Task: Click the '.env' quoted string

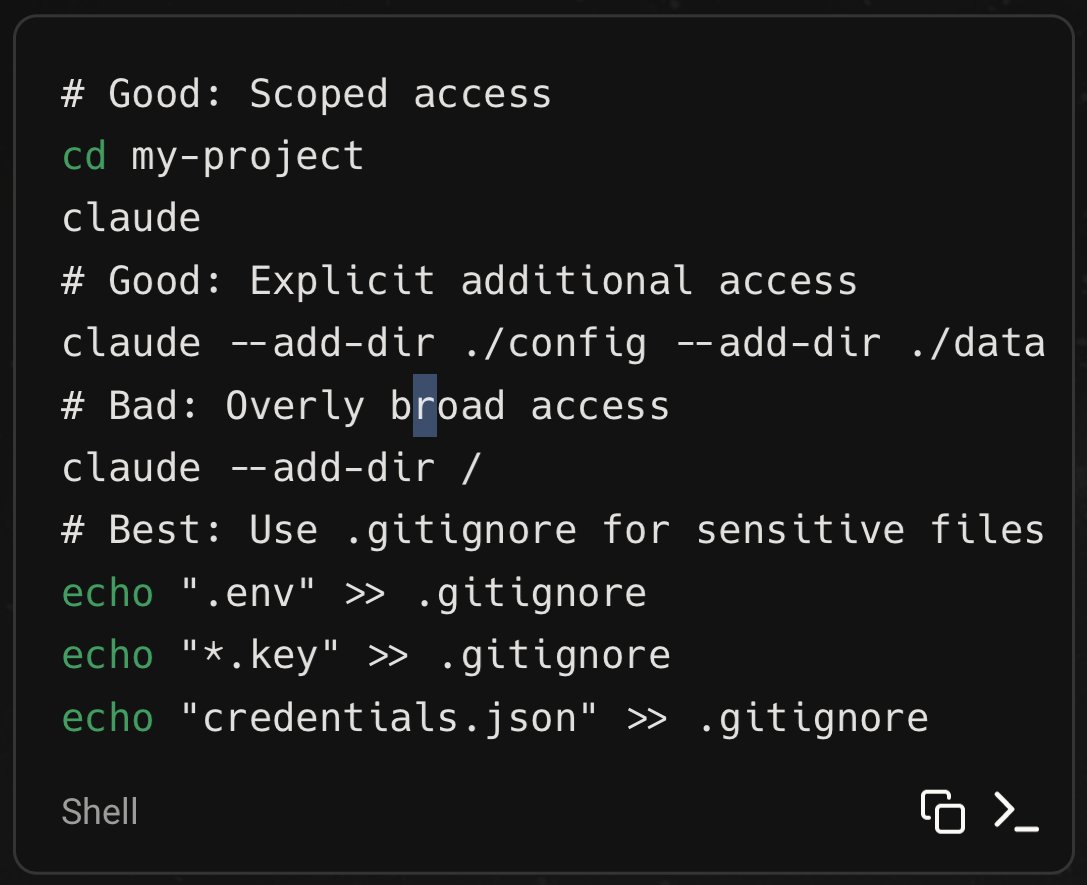Action: [x=248, y=593]
